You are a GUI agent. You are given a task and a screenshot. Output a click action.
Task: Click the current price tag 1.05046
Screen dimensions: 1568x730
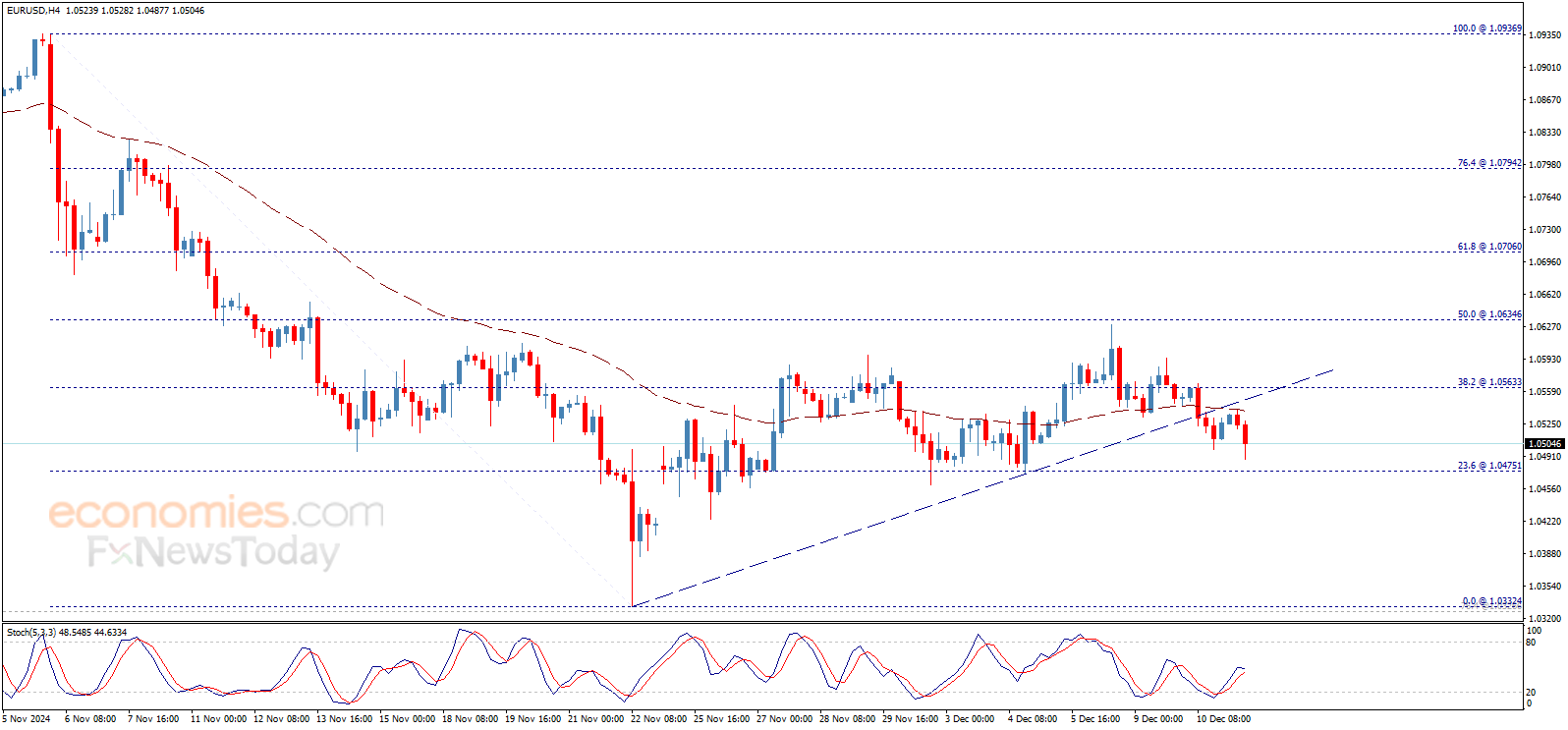[x=1544, y=444]
